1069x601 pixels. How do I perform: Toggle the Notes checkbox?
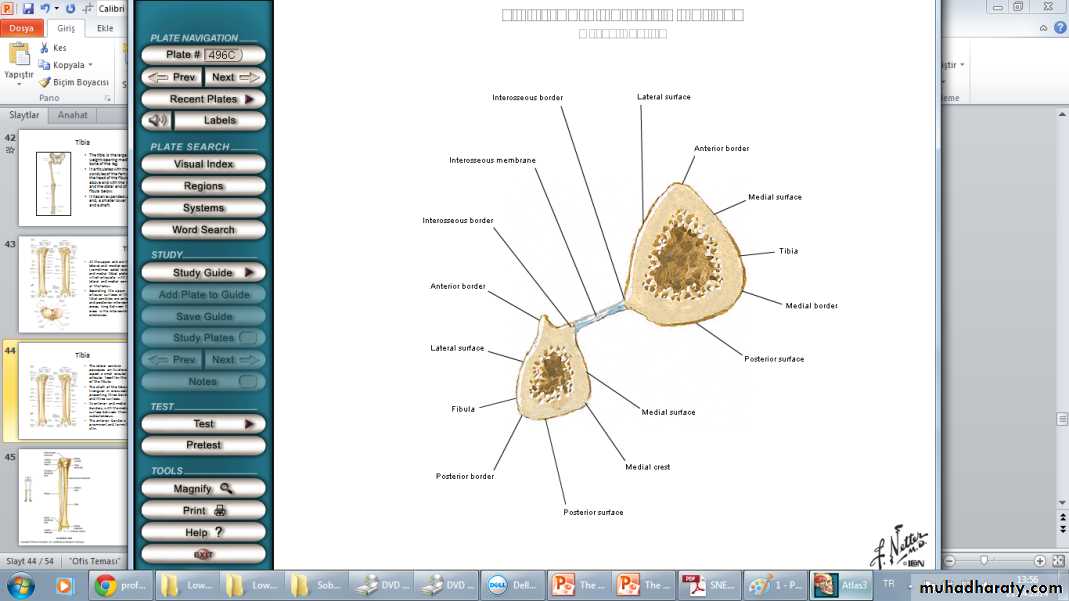[x=247, y=382]
